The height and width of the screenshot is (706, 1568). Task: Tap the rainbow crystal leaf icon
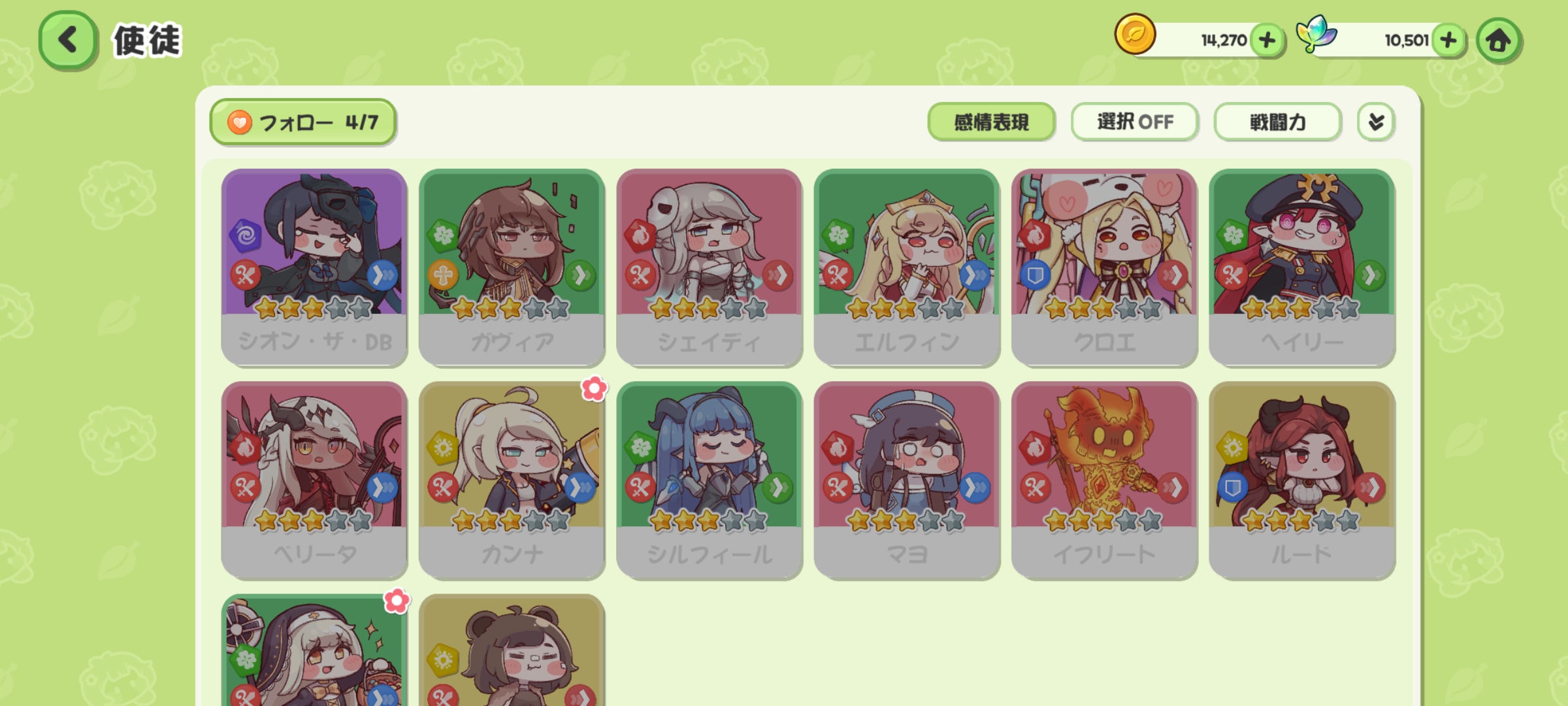pos(1316,34)
